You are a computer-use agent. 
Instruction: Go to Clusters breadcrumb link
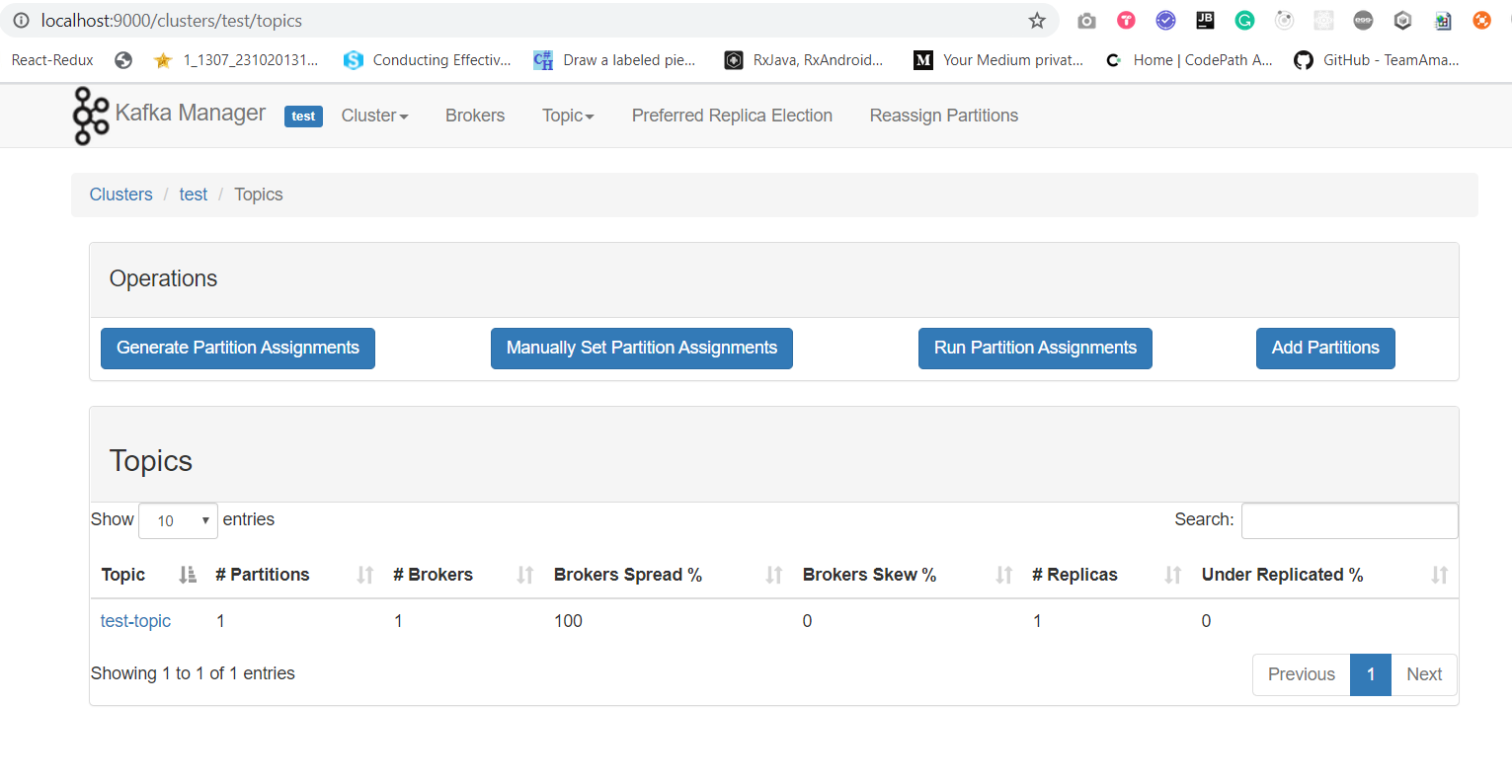pos(120,195)
